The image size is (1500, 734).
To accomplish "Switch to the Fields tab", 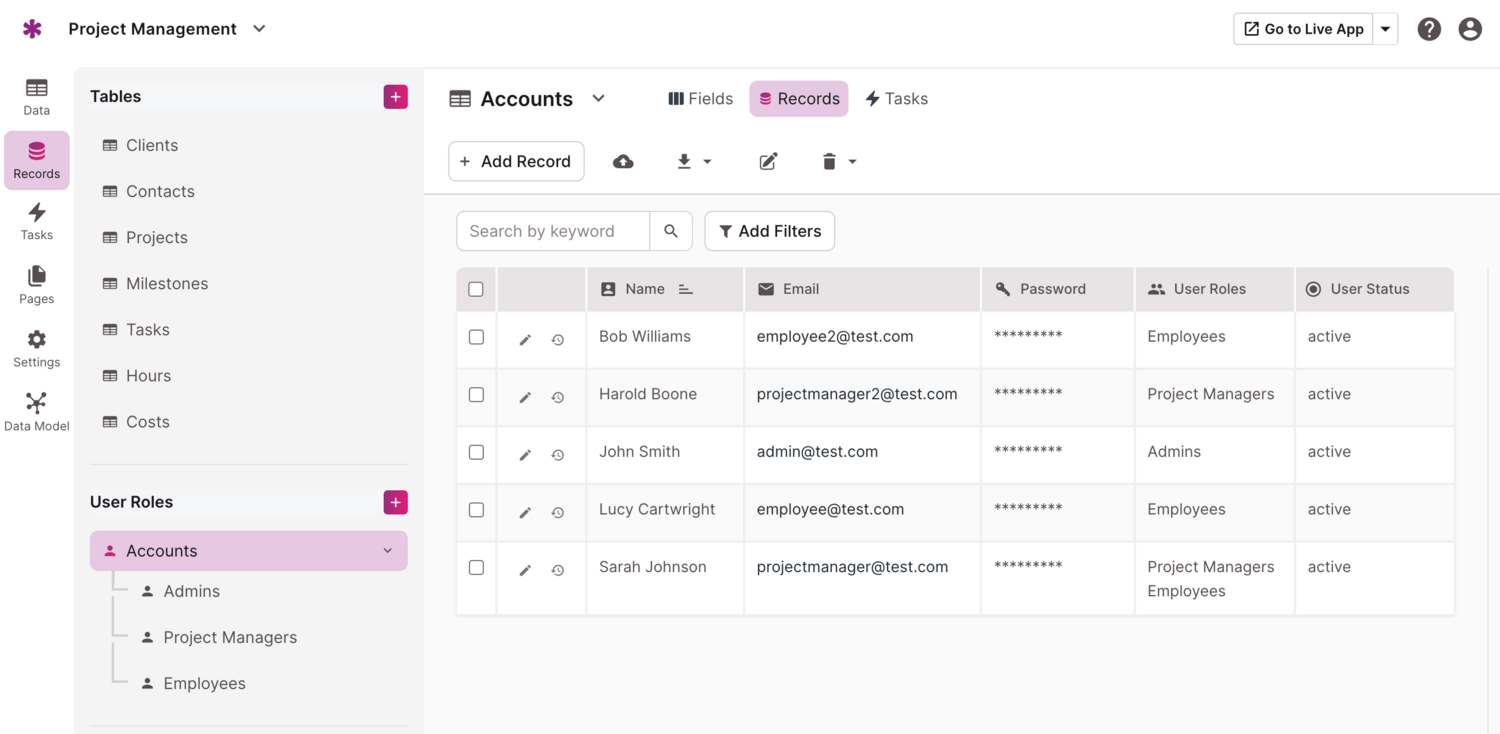I will (x=700, y=99).
